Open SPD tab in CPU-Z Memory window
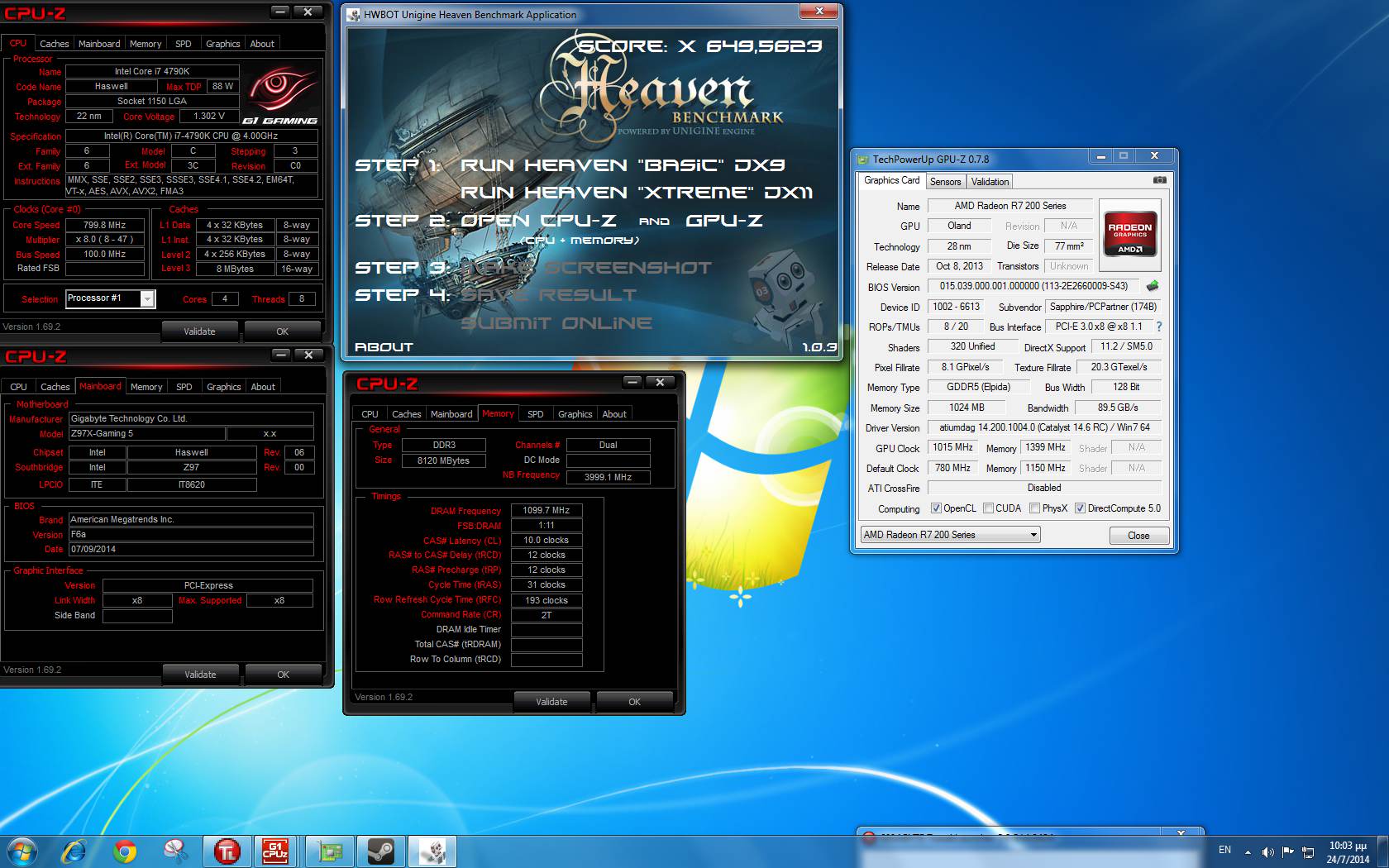The width and height of the screenshot is (1389, 868). [536, 414]
